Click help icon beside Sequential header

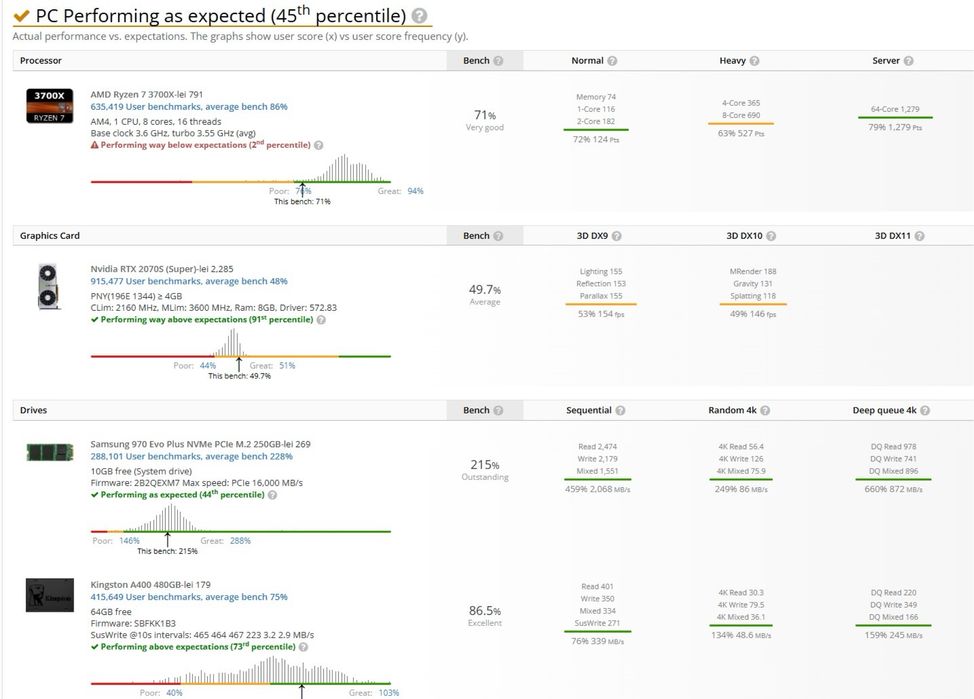[x=620, y=411]
